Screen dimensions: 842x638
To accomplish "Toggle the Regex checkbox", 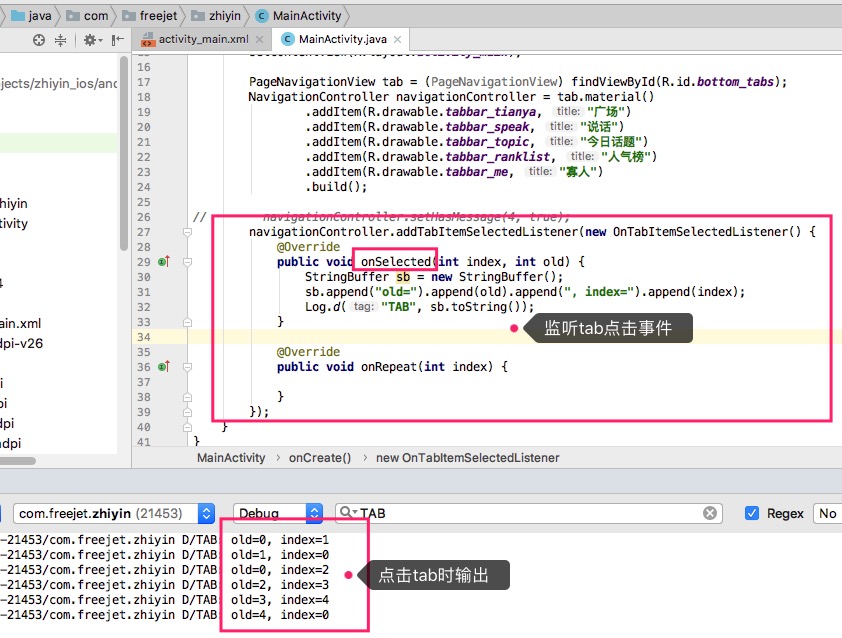I will [752, 513].
